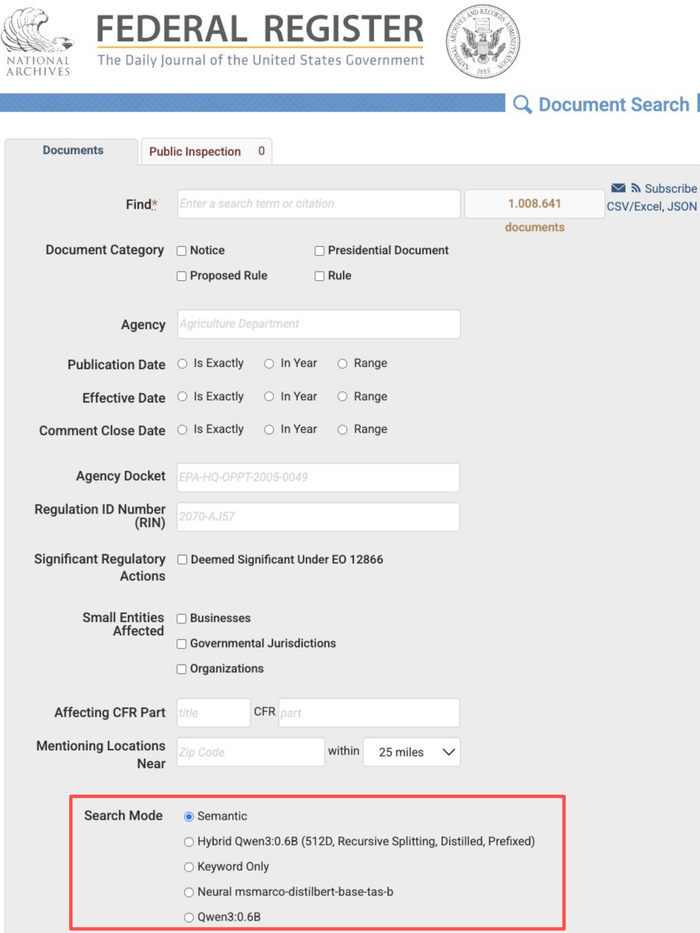
Task: Select Hybrid Qwen3:0.6B search mode
Action: [x=189, y=841]
